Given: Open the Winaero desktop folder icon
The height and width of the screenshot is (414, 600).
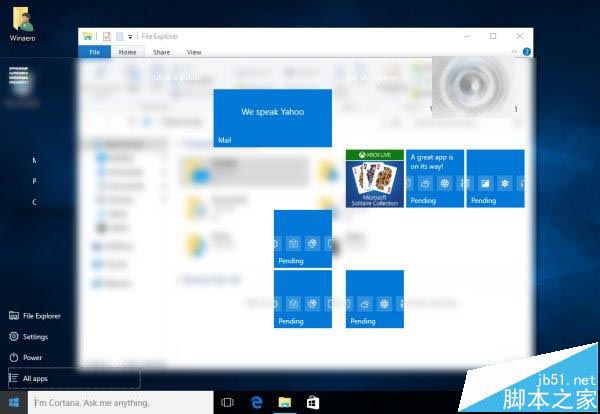Looking at the screenshot, I should 23,23.
